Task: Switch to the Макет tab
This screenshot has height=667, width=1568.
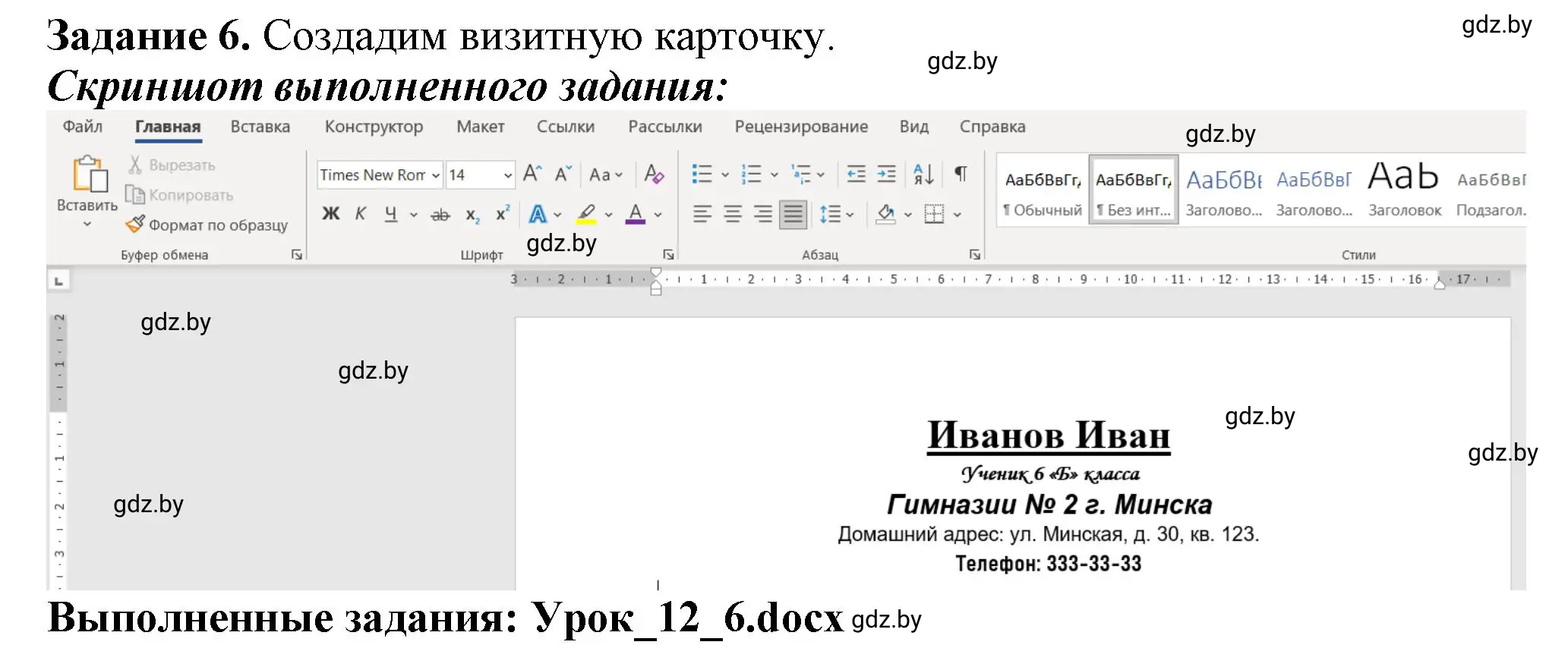Action: point(481,127)
